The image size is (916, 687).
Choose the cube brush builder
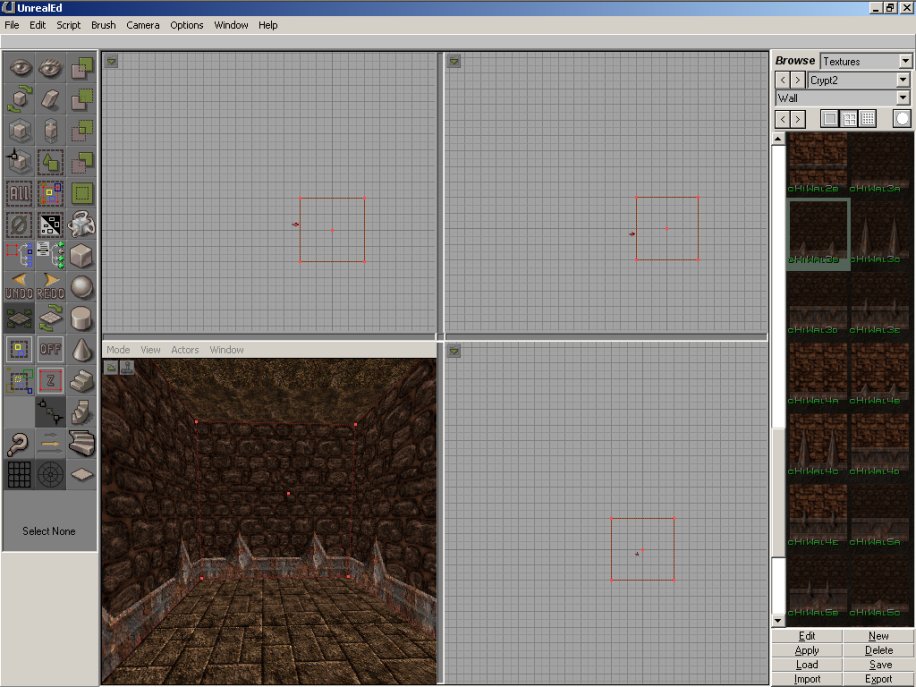click(81, 256)
